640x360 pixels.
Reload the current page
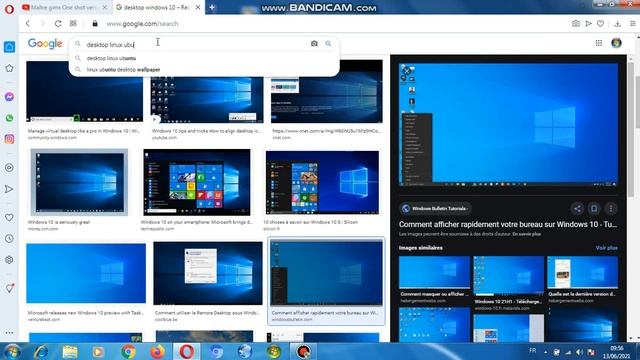[58, 24]
